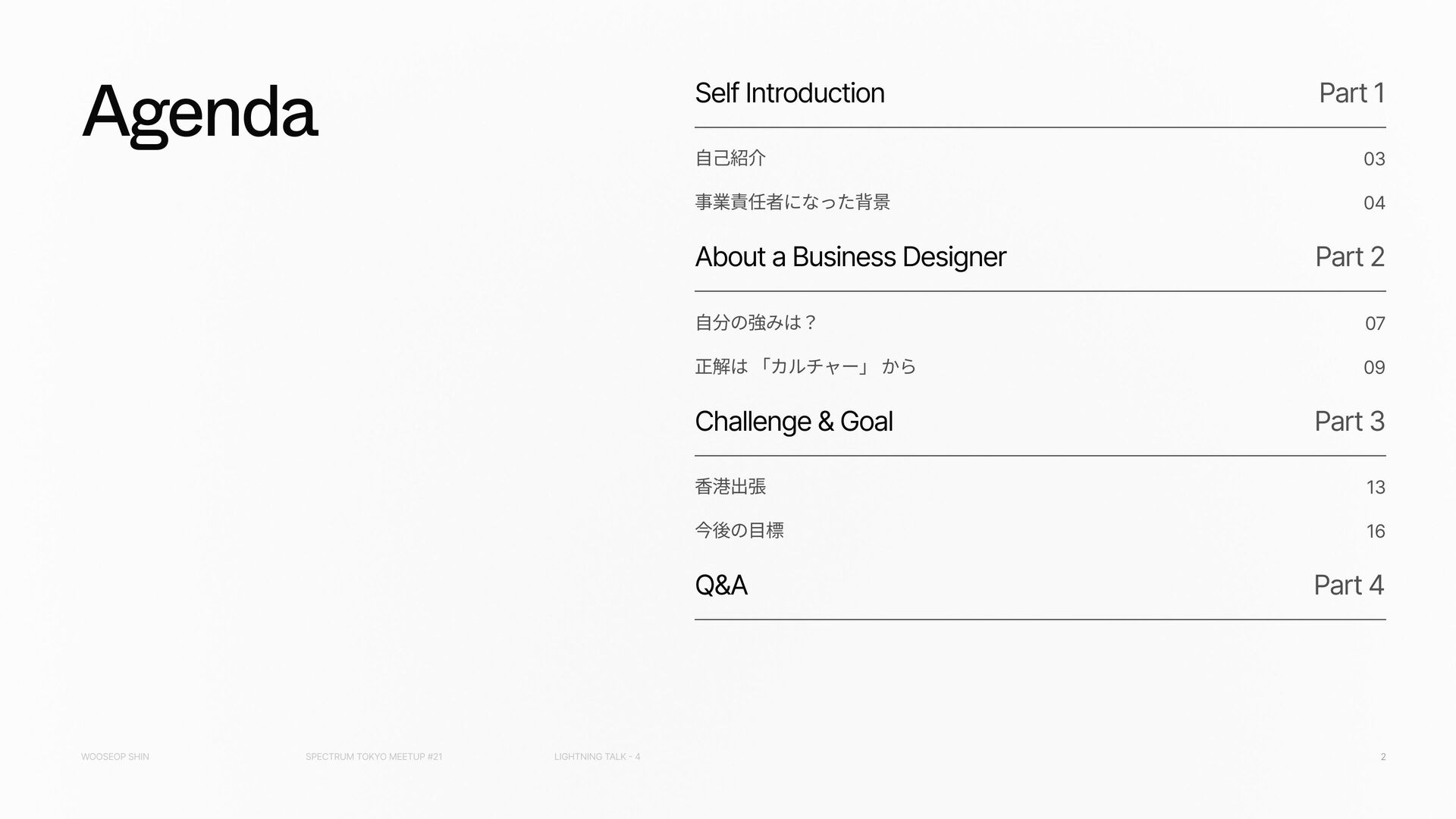Click the Part 4 label
This screenshot has width=1456, height=819.
coord(1349,585)
